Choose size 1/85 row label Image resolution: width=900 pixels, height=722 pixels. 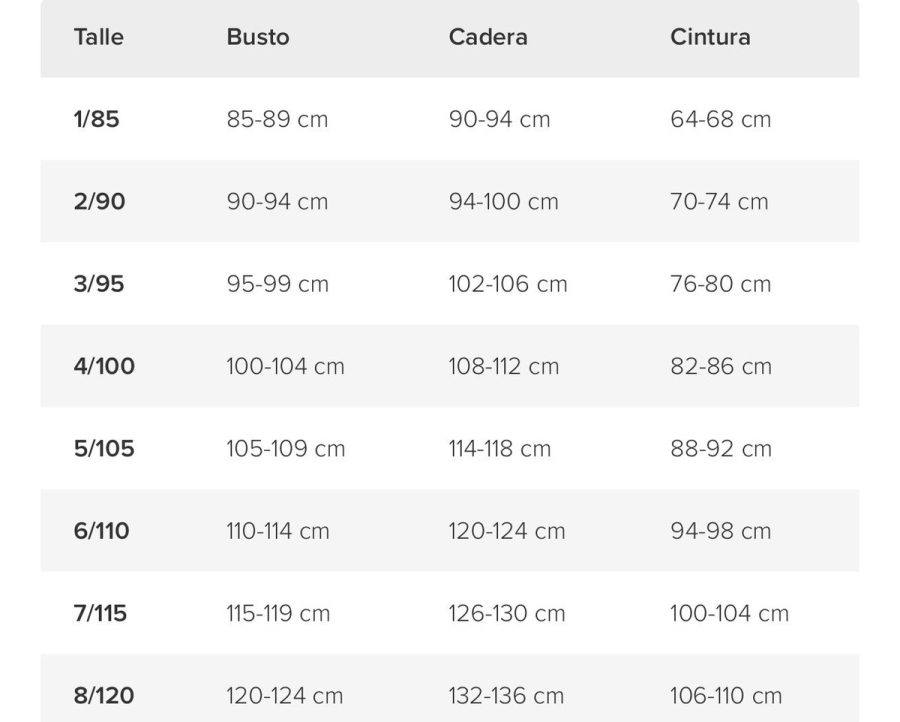(x=96, y=119)
